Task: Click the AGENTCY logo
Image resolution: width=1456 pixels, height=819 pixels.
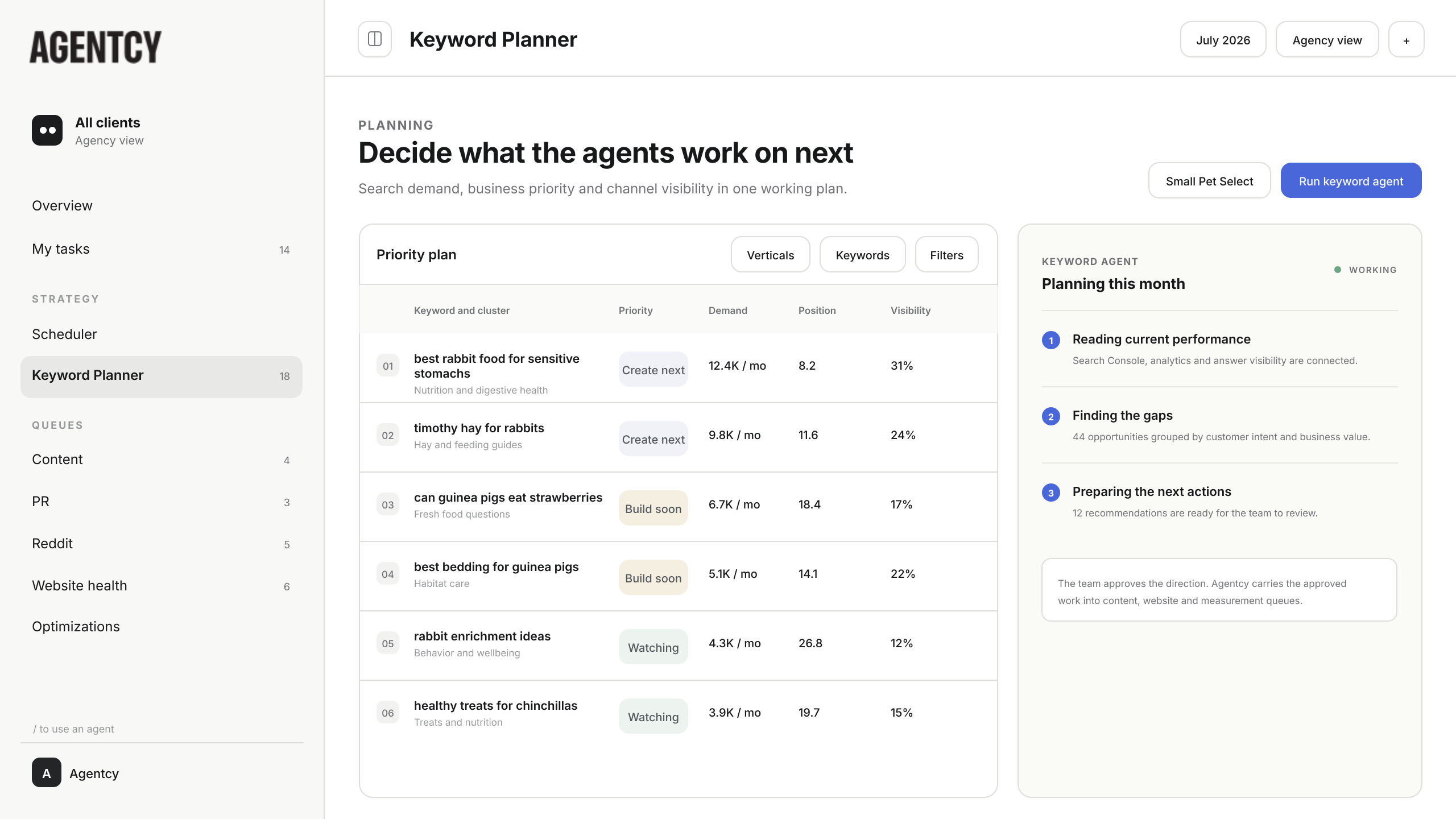Action: 96,47
